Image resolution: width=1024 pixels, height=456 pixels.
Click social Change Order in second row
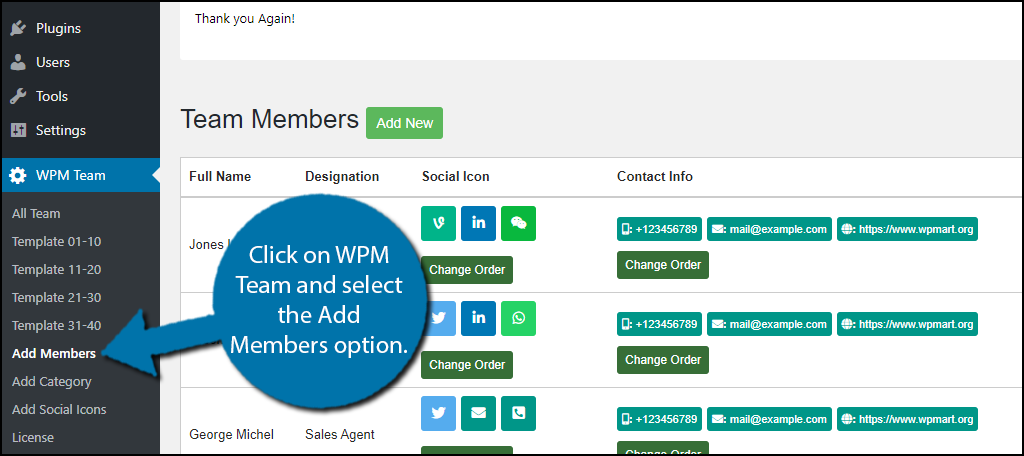[x=467, y=365]
